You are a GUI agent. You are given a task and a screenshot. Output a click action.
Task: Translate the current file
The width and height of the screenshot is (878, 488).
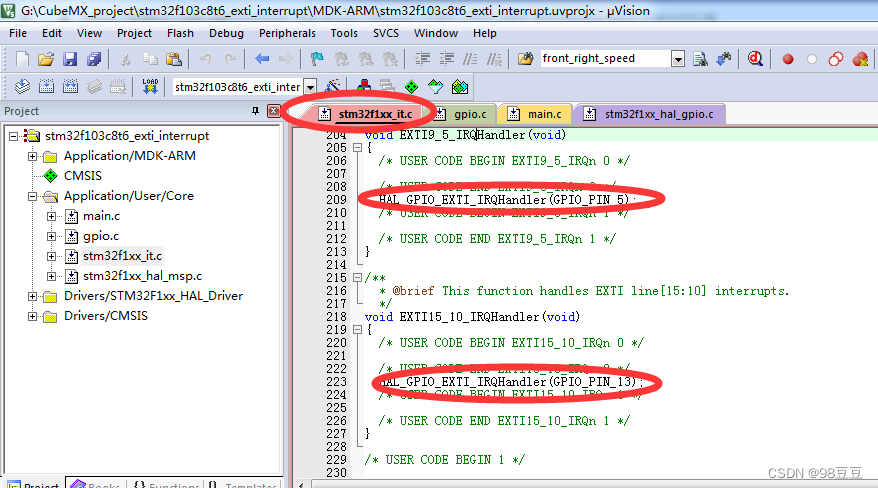pos(22,87)
